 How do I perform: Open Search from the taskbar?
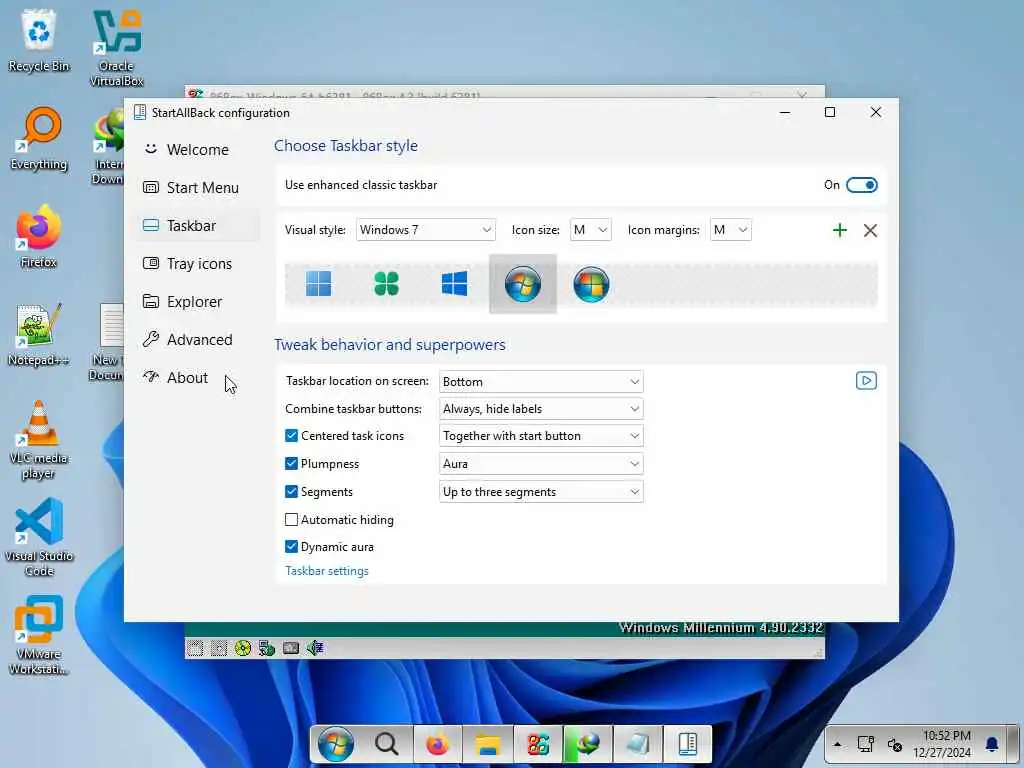pyautogui.click(x=387, y=744)
